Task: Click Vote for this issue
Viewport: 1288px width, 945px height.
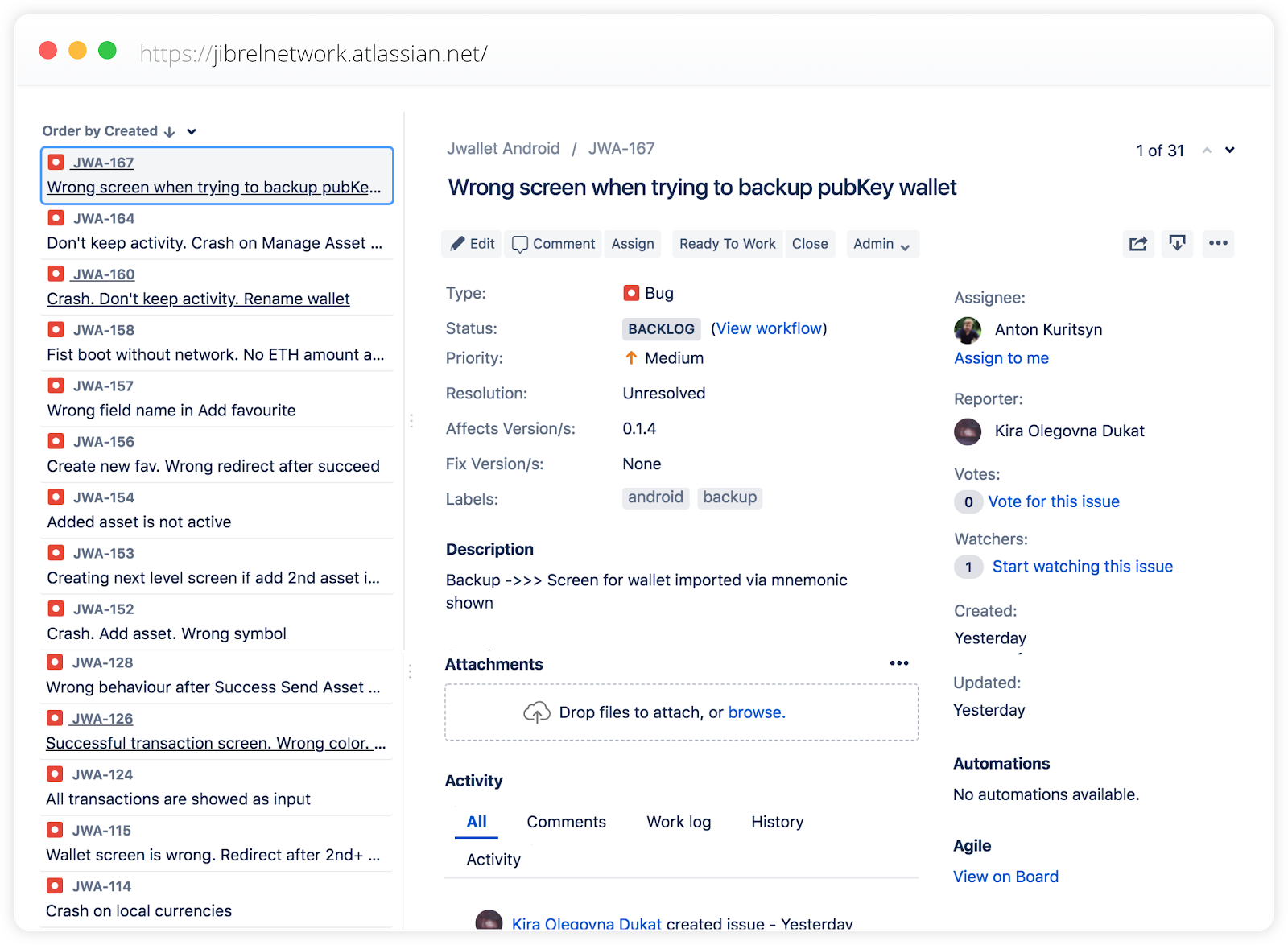Action: [x=1054, y=501]
